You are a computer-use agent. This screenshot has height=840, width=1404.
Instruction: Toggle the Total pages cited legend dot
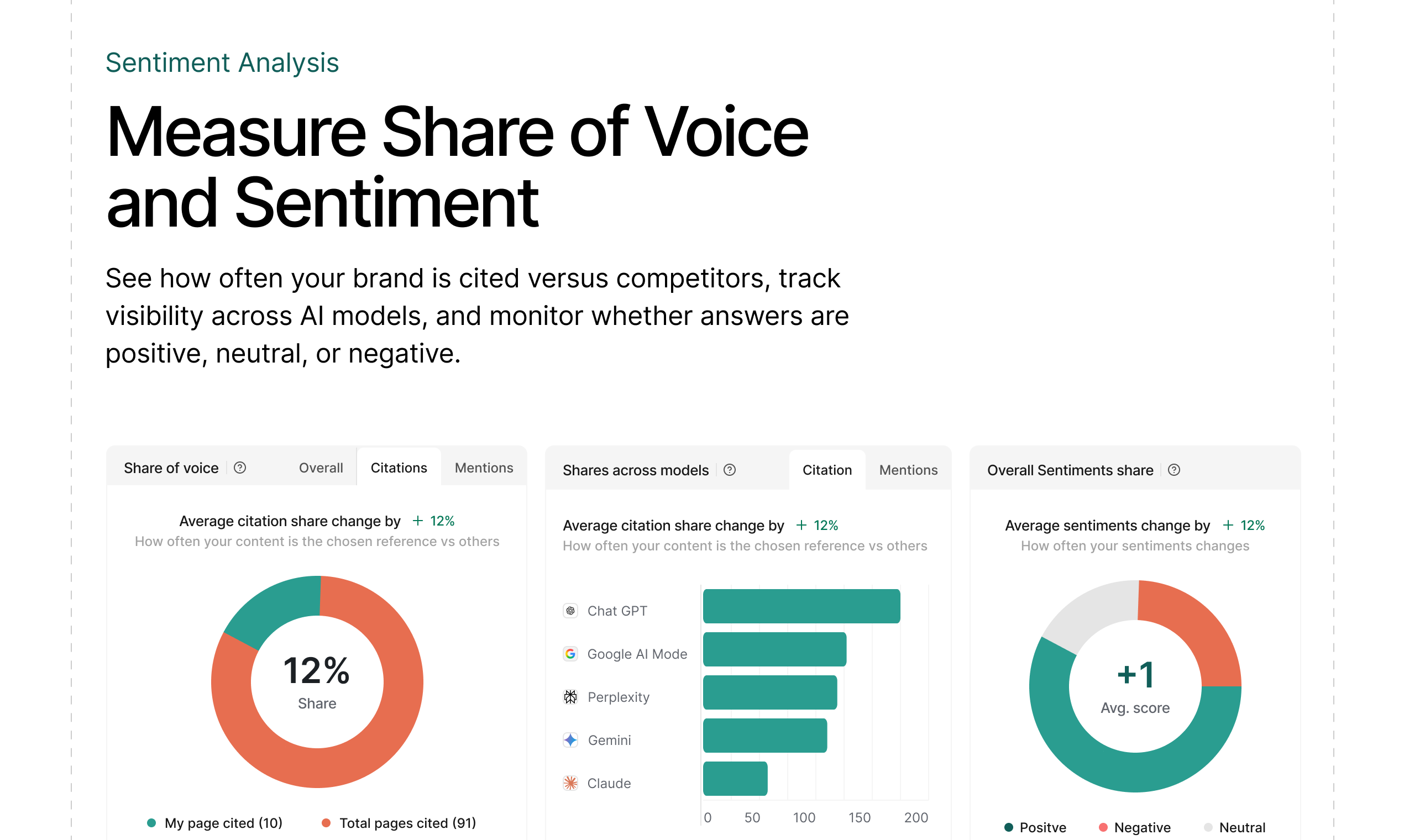[326, 823]
